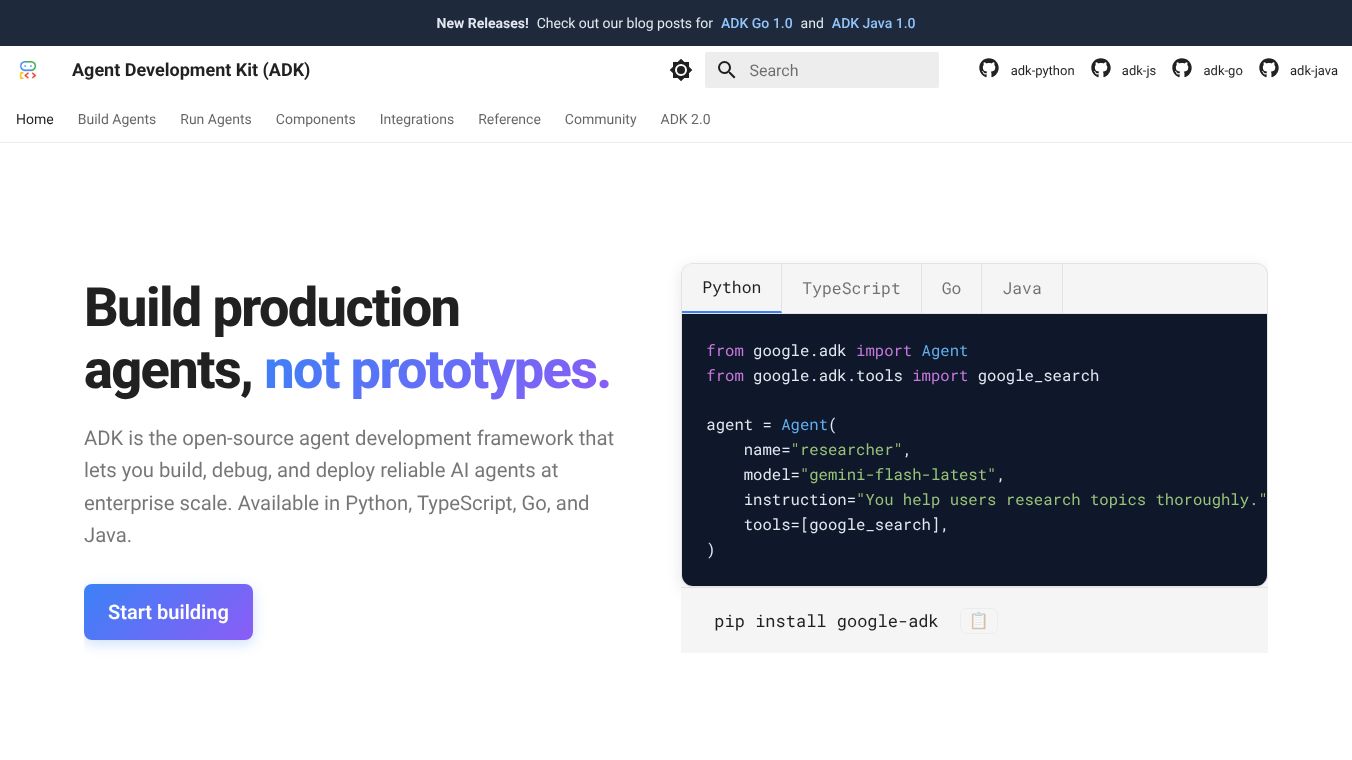Switch to the Go code tab
The height and width of the screenshot is (760, 1352).
click(951, 288)
